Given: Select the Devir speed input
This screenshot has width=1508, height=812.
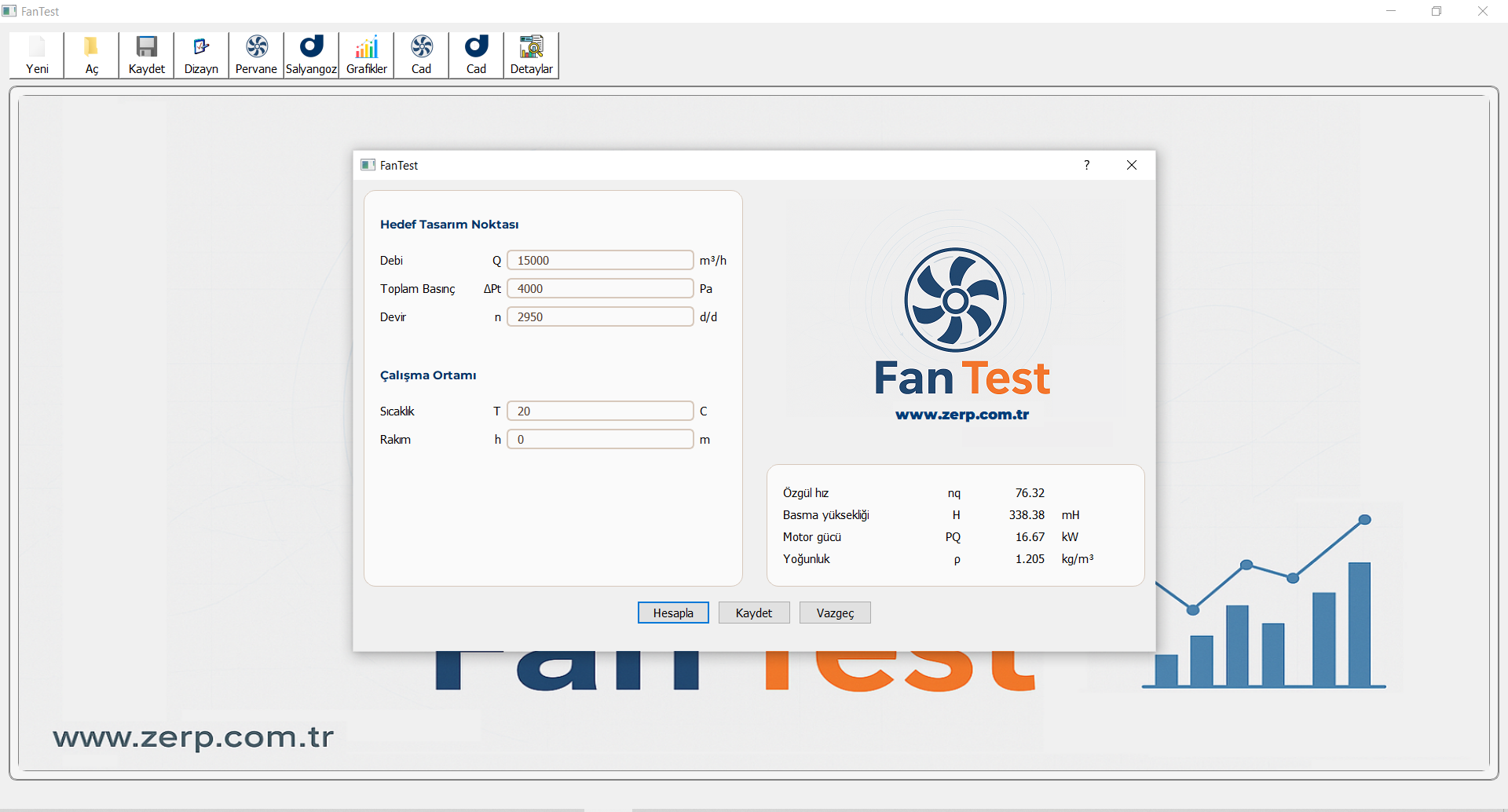Looking at the screenshot, I should [x=599, y=316].
